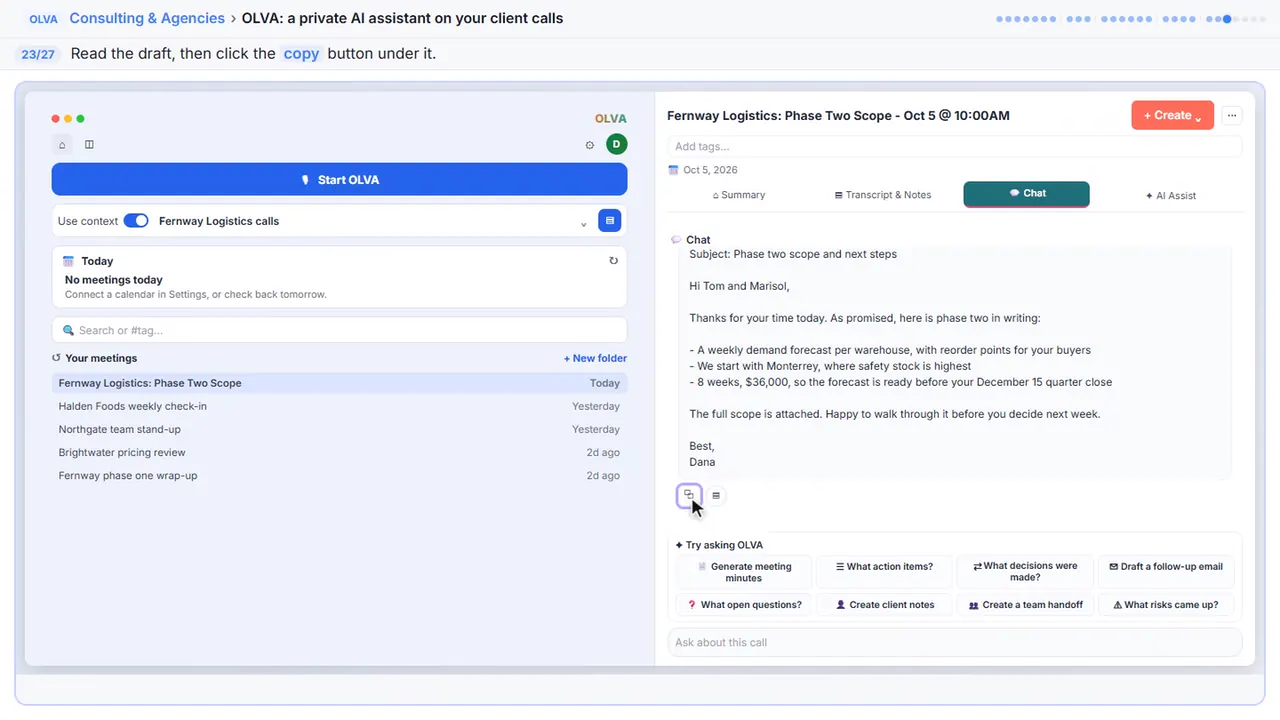Click the OLVA logo in the header
The image size is (1280, 720).
pos(43,19)
